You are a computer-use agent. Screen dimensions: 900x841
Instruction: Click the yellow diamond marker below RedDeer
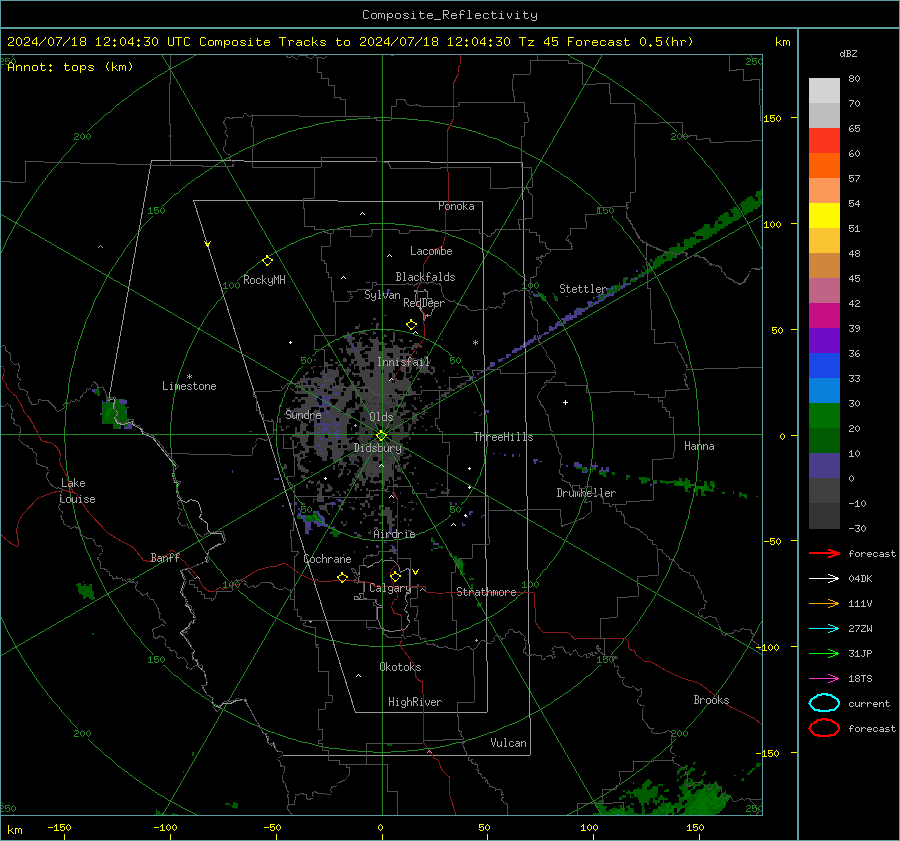pyautogui.click(x=411, y=325)
